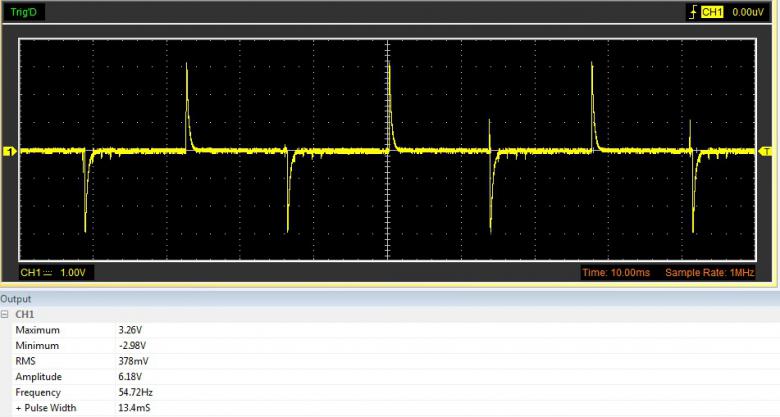The image size is (780, 417).
Task: Click the Sample Rate: 1MHz readout
Action: 710,273
